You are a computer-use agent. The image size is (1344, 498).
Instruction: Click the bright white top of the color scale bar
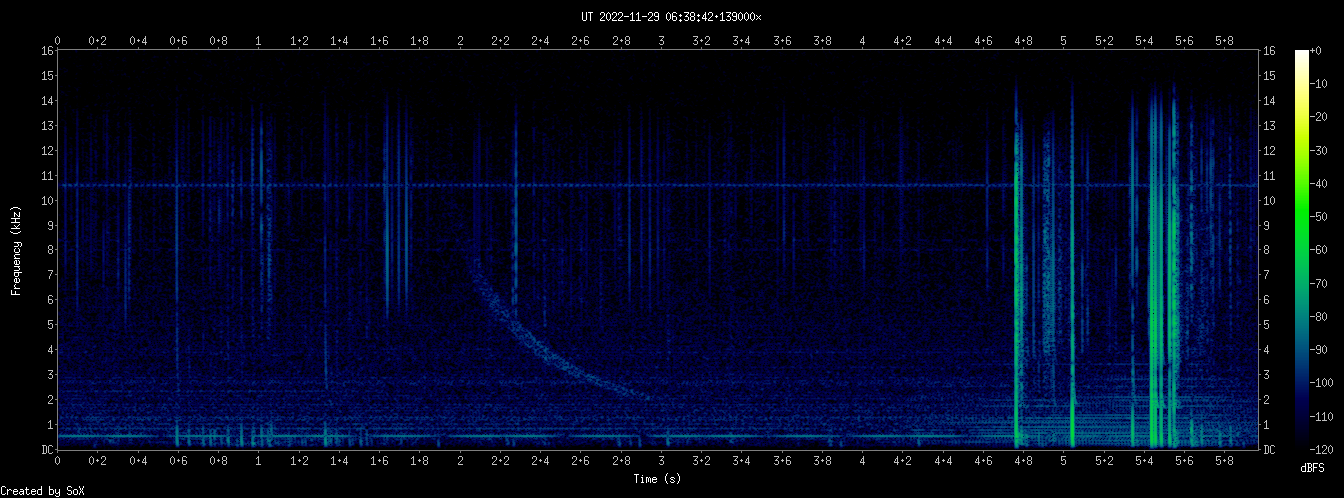[x=1301, y=55]
